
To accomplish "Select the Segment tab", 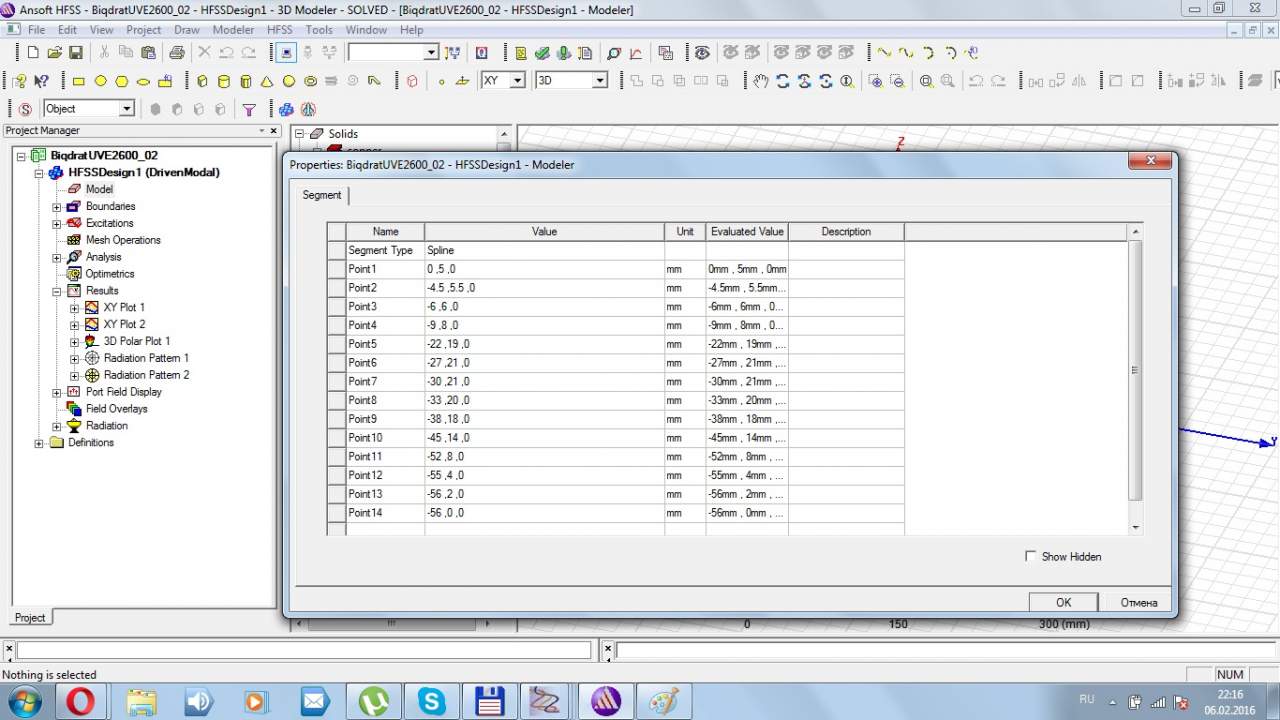I will pyautogui.click(x=321, y=195).
